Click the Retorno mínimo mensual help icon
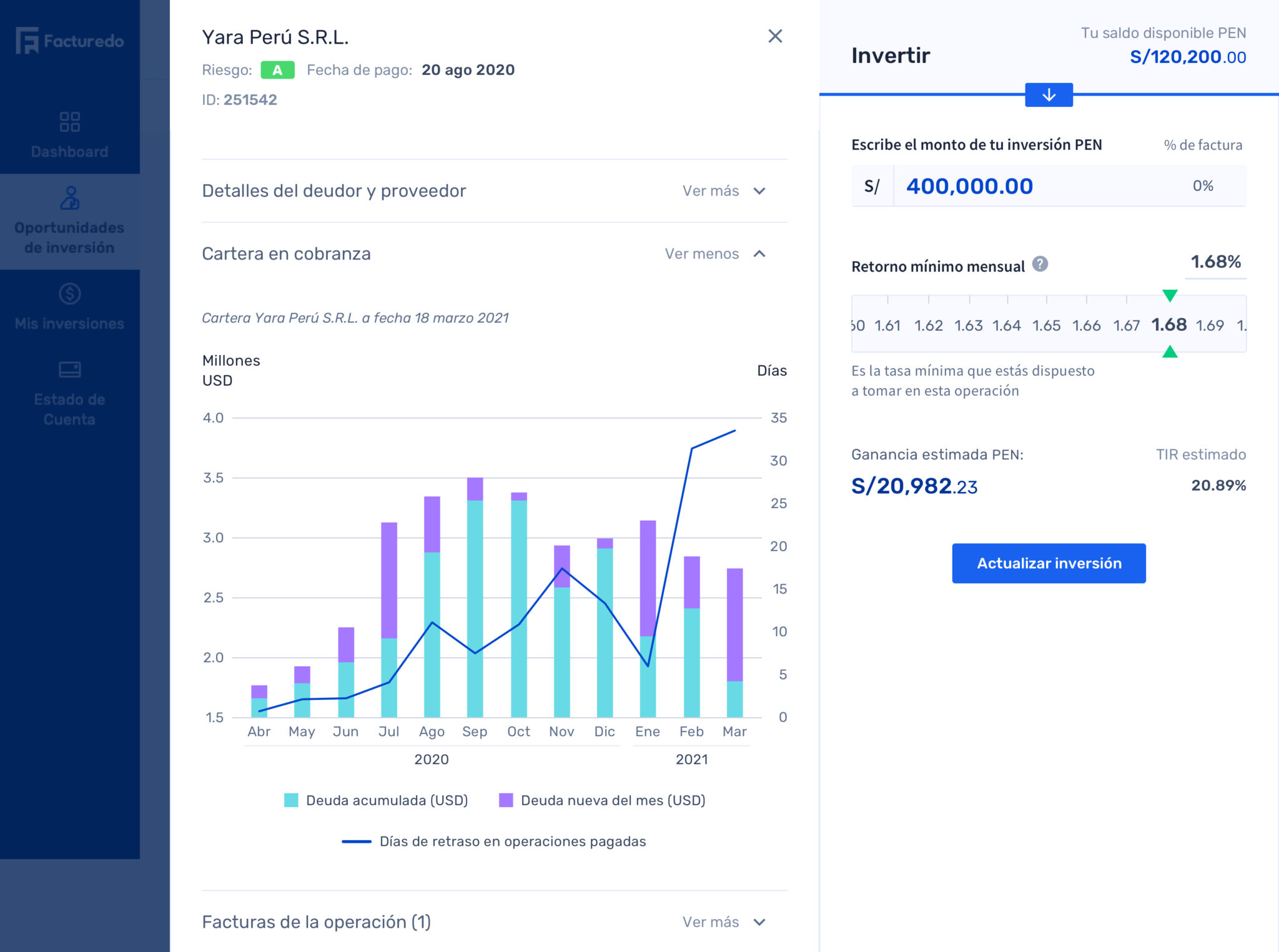The height and width of the screenshot is (952, 1279). [1040, 264]
